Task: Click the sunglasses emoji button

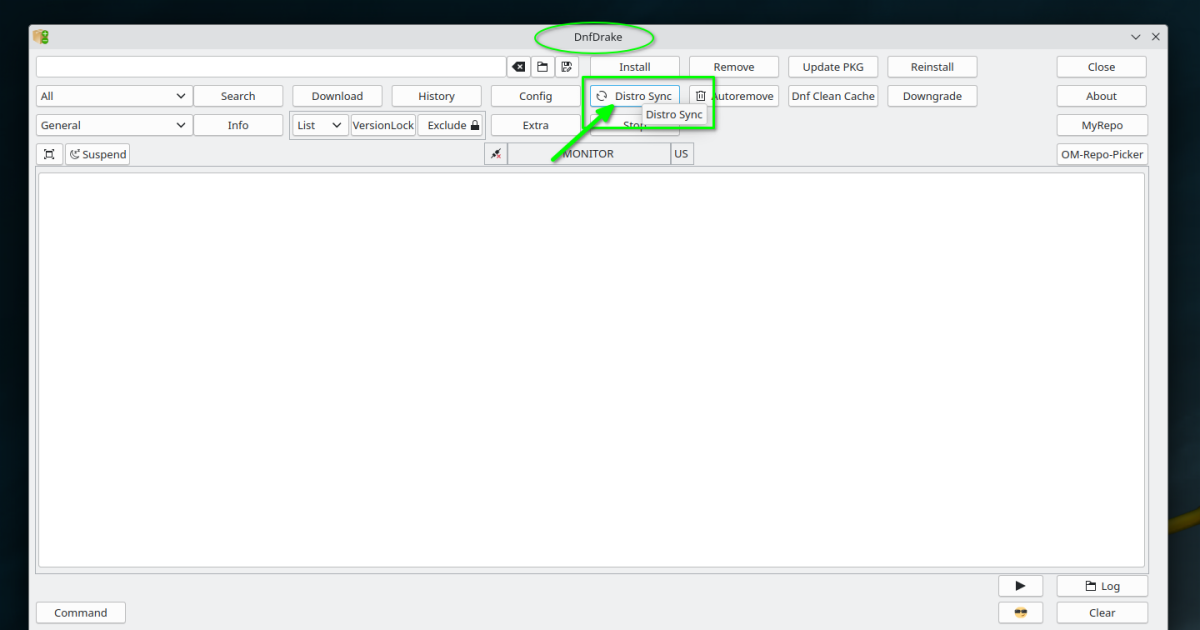Action: [x=1020, y=612]
